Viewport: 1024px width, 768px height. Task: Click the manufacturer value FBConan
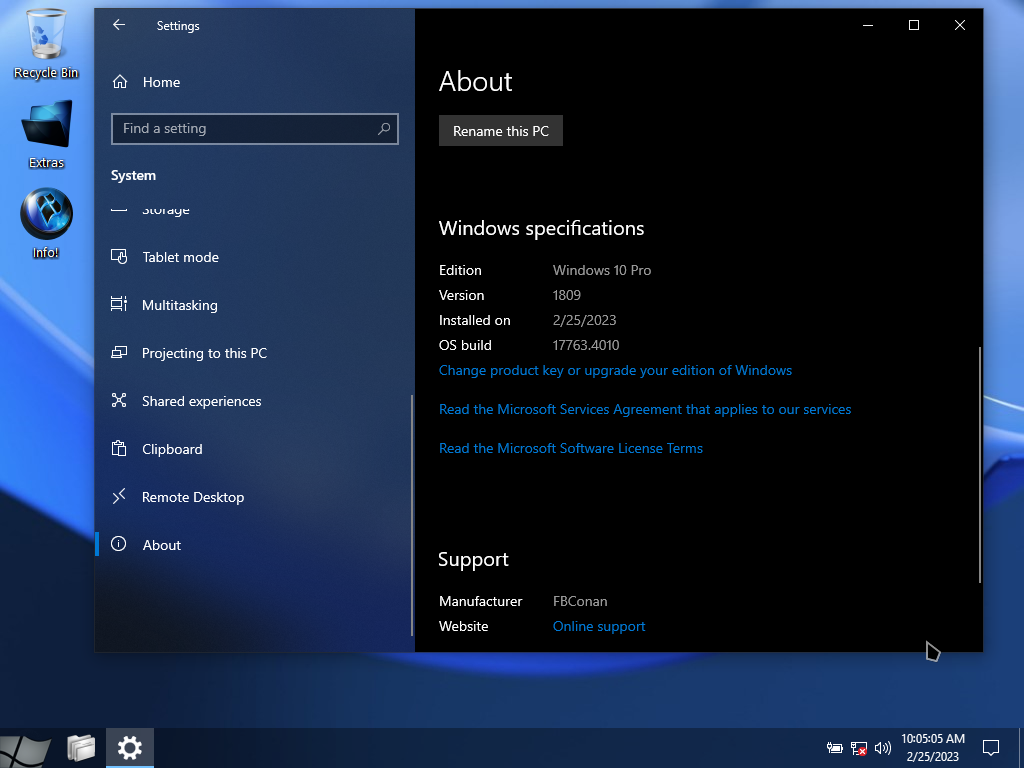click(580, 601)
